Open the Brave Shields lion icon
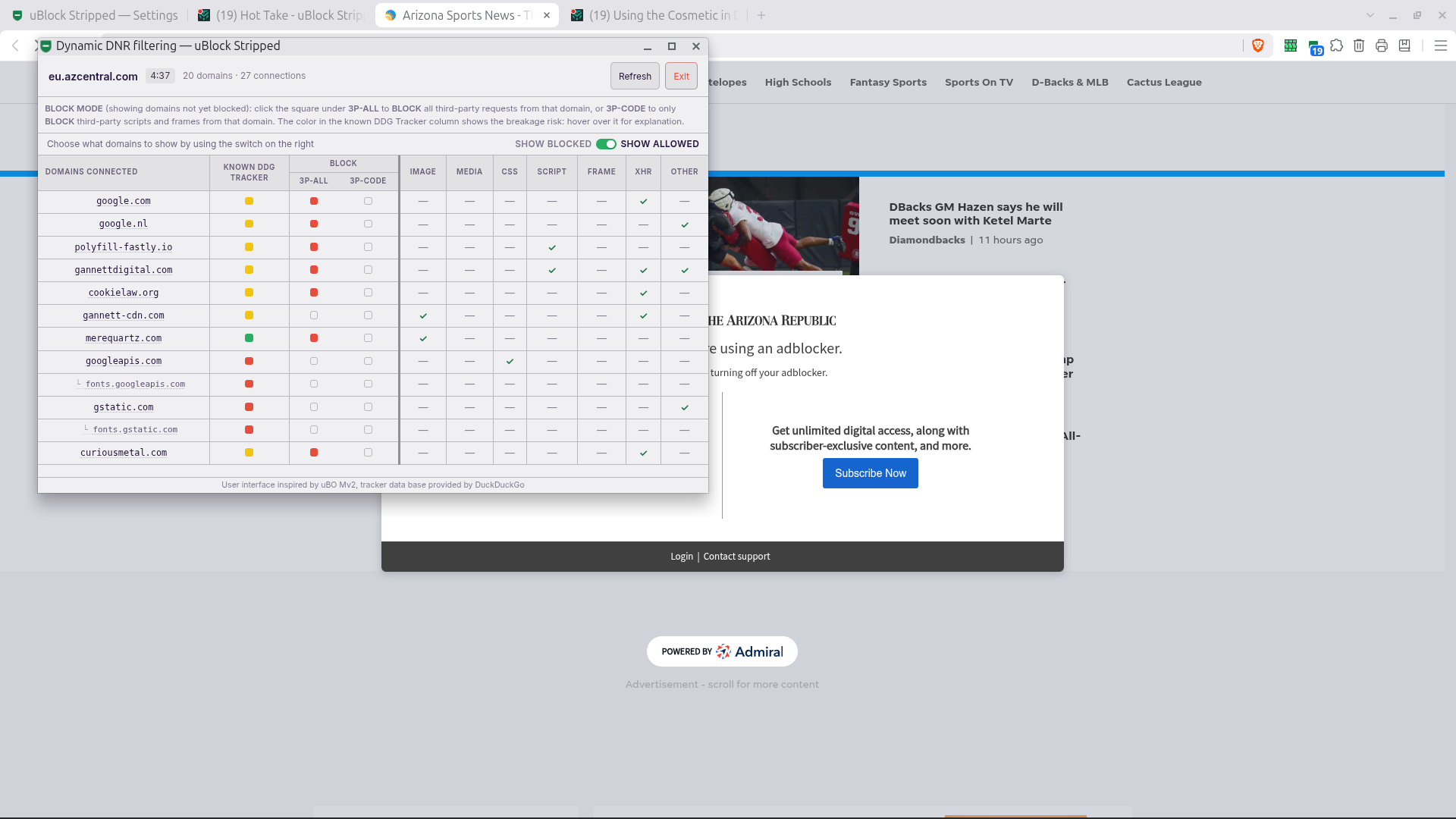This screenshot has height=819, width=1456. [1258, 46]
